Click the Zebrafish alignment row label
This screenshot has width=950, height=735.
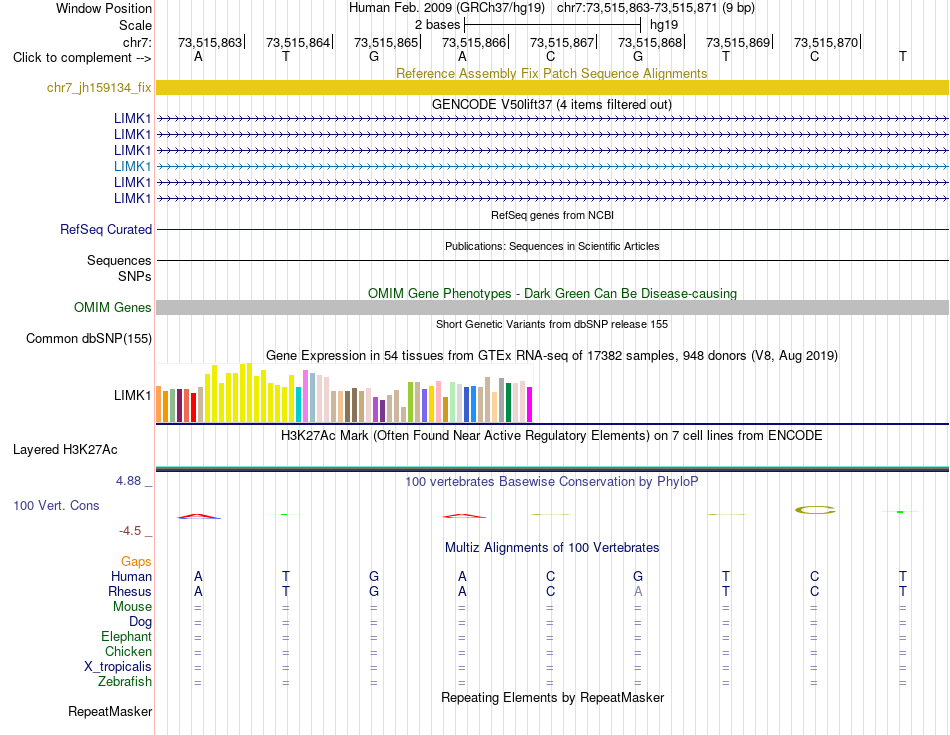[125, 682]
